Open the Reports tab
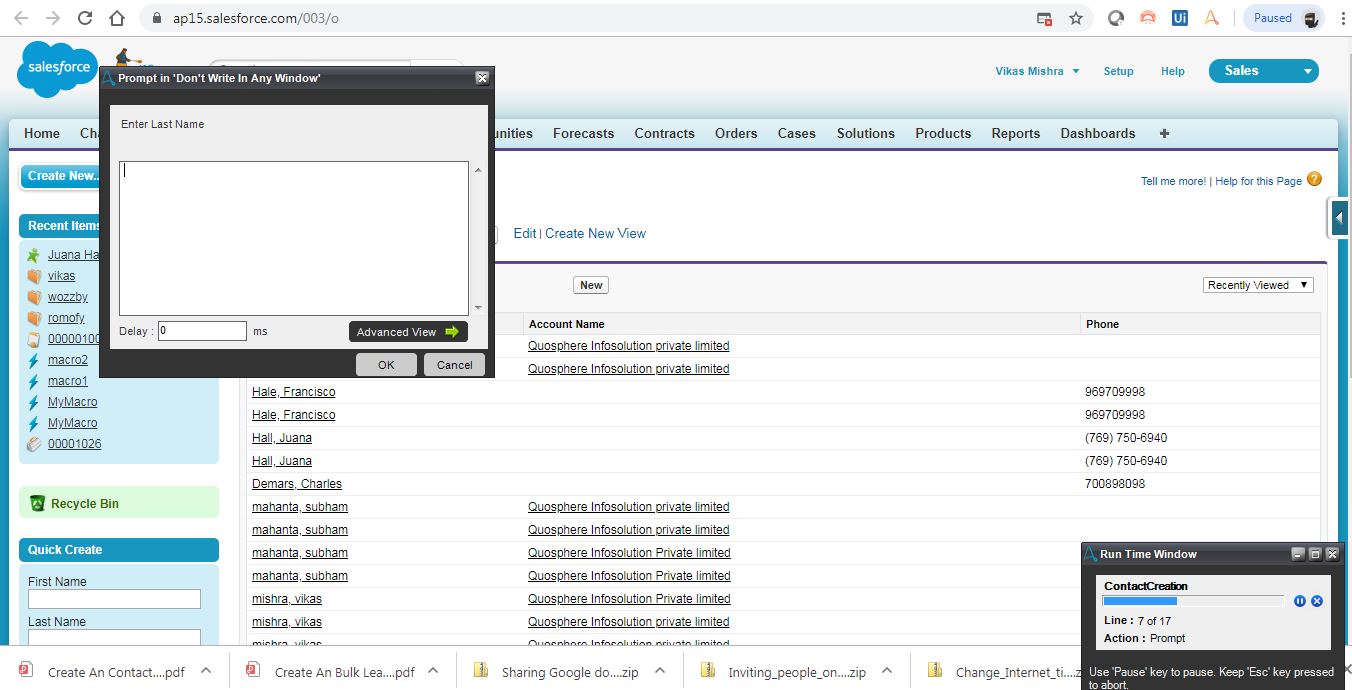This screenshot has width=1352, height=690. point(1015,133)
